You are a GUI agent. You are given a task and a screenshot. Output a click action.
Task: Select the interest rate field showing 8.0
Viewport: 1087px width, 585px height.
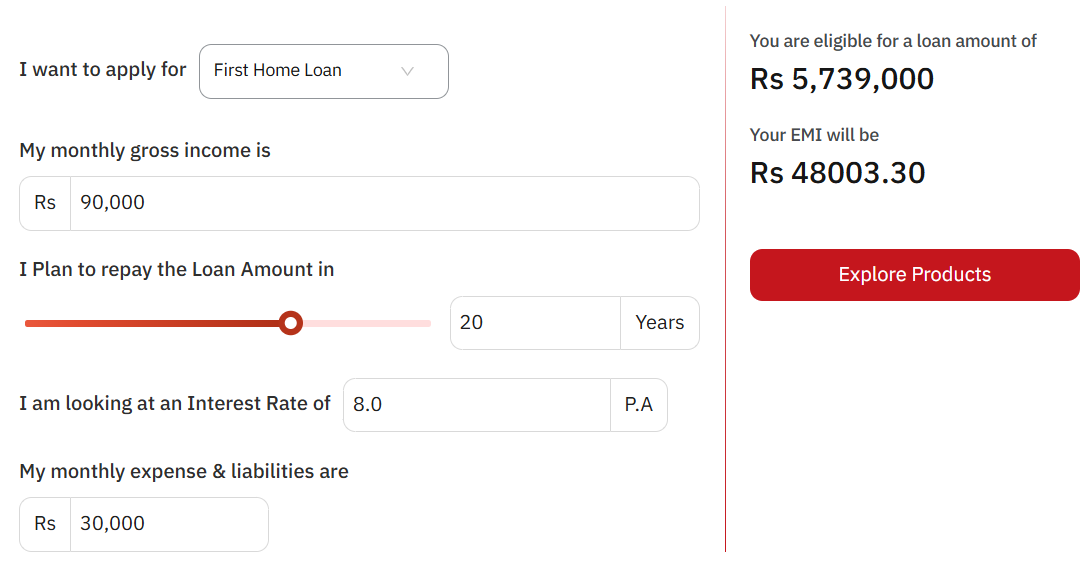click(x=476, y=405)
